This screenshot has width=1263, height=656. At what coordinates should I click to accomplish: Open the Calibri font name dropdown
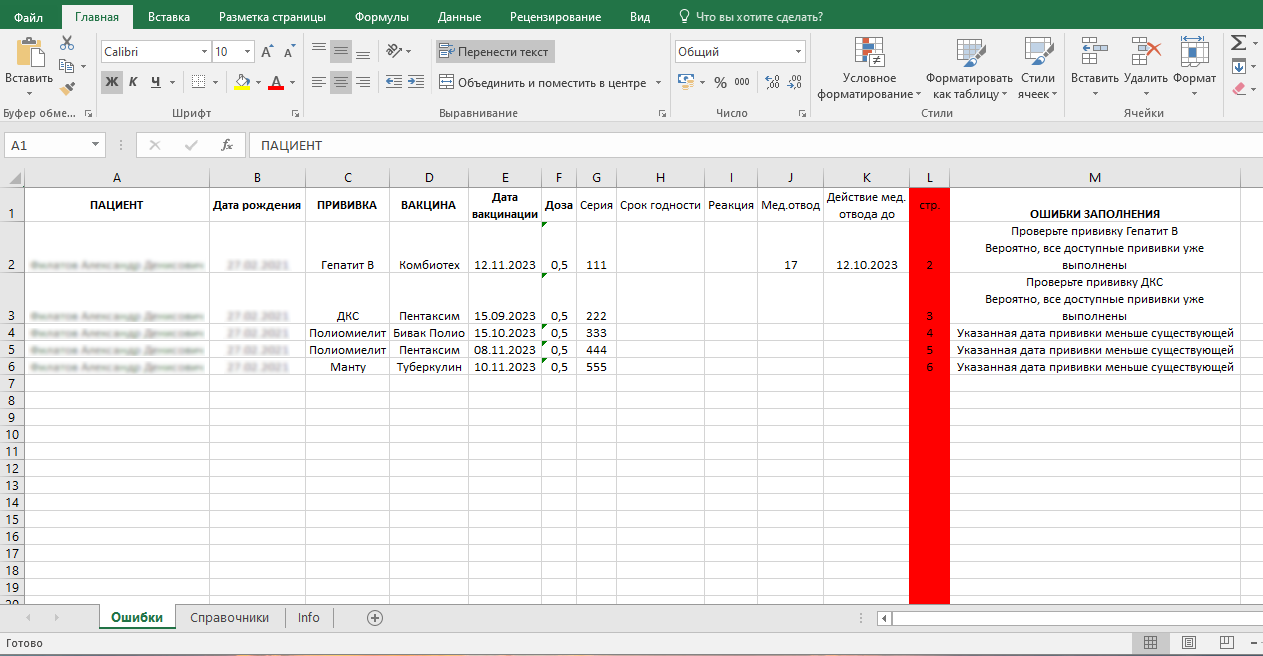click(204, 52)
